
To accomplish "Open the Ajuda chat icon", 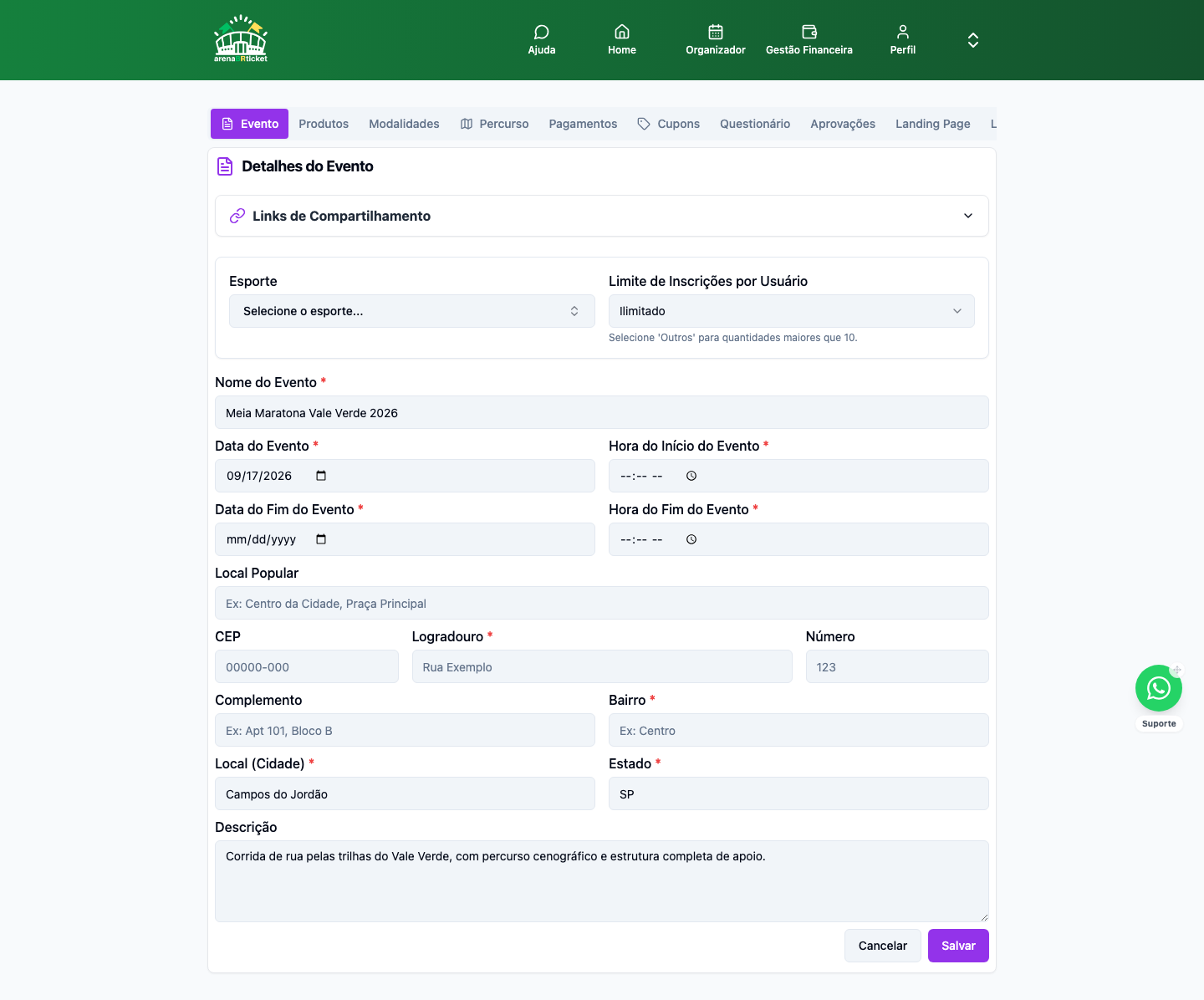I will point(542,32).
